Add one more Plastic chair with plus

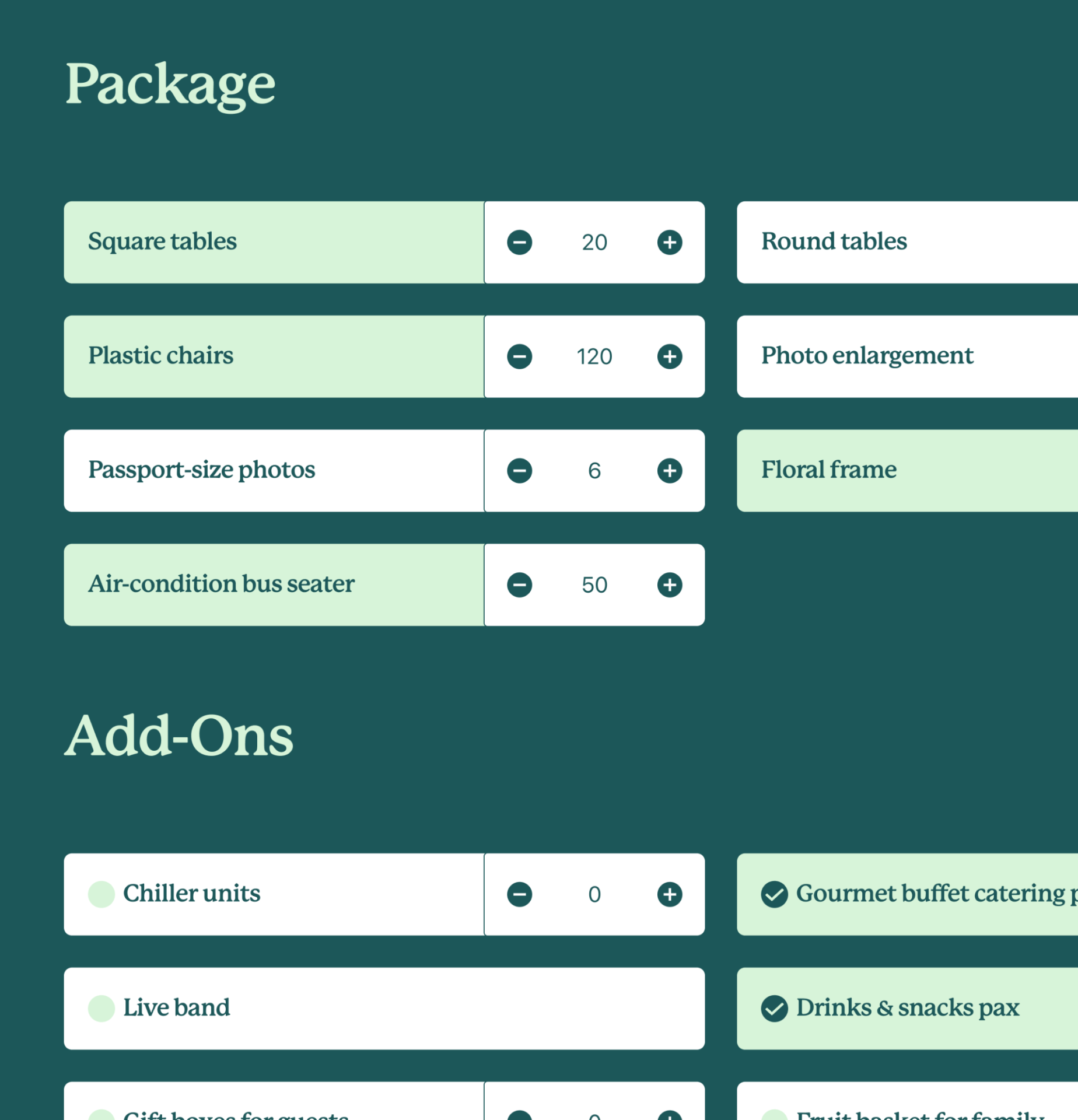(669, 356)
